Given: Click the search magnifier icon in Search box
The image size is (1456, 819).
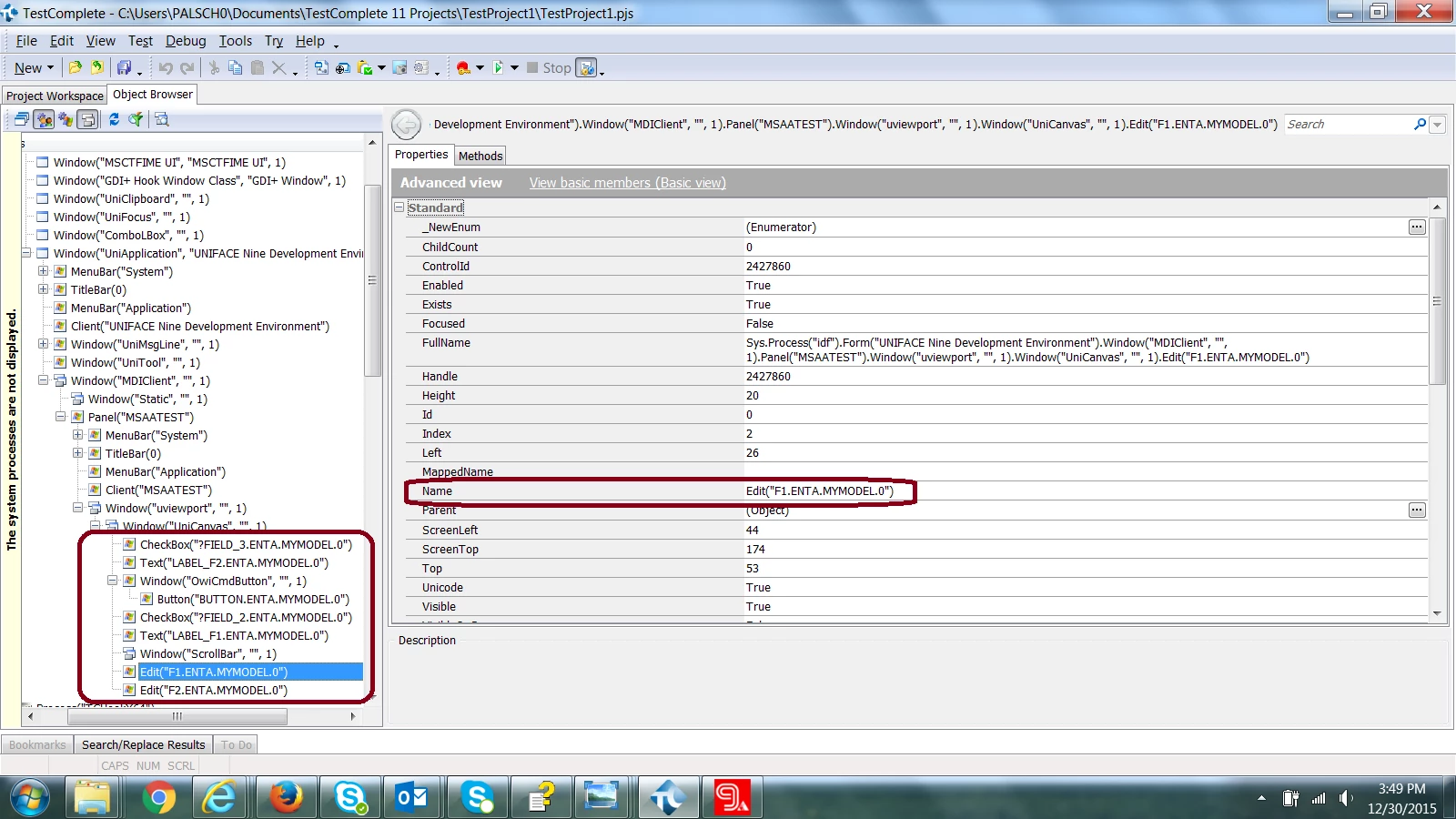Looking at the screenshot, I should (x=1420, y=125).
